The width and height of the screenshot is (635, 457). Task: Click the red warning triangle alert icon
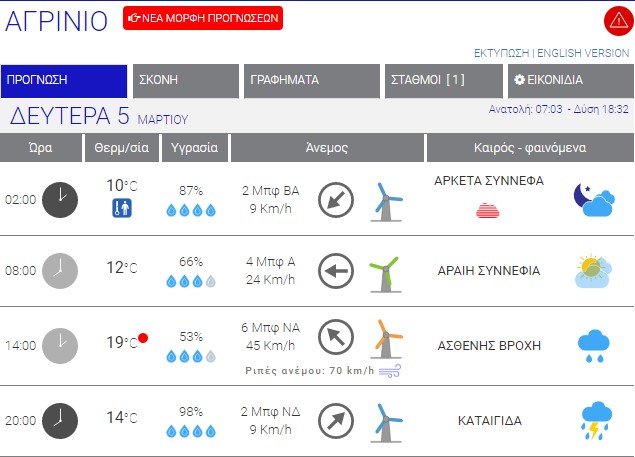[x=616, y=20]
